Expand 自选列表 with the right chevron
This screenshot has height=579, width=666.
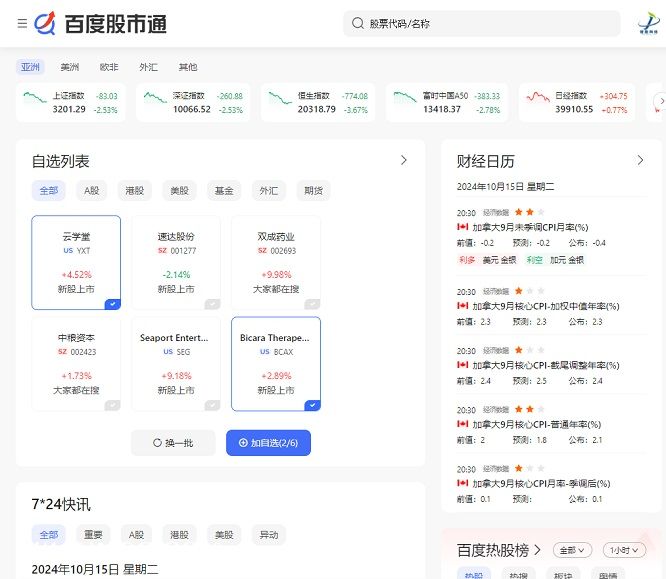point(404,161)
